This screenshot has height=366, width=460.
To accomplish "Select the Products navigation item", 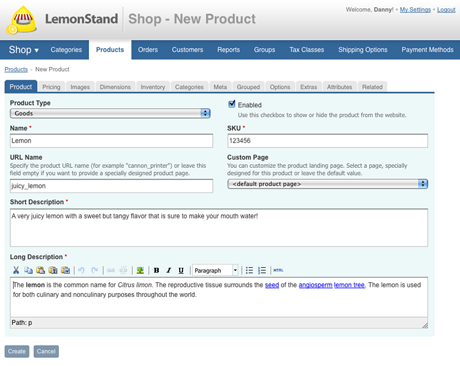I will [110, 50].
